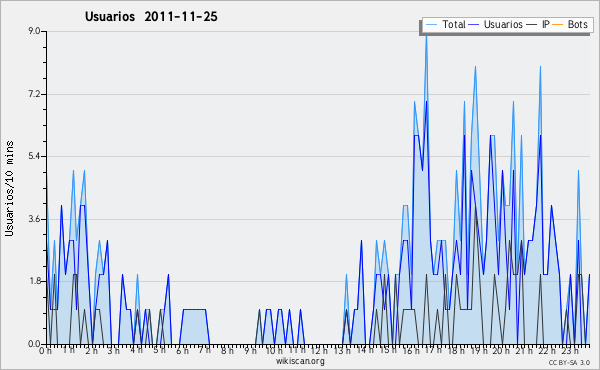Click the '2 h' x-axis label

pyautogui.click(x=91, y=350)
